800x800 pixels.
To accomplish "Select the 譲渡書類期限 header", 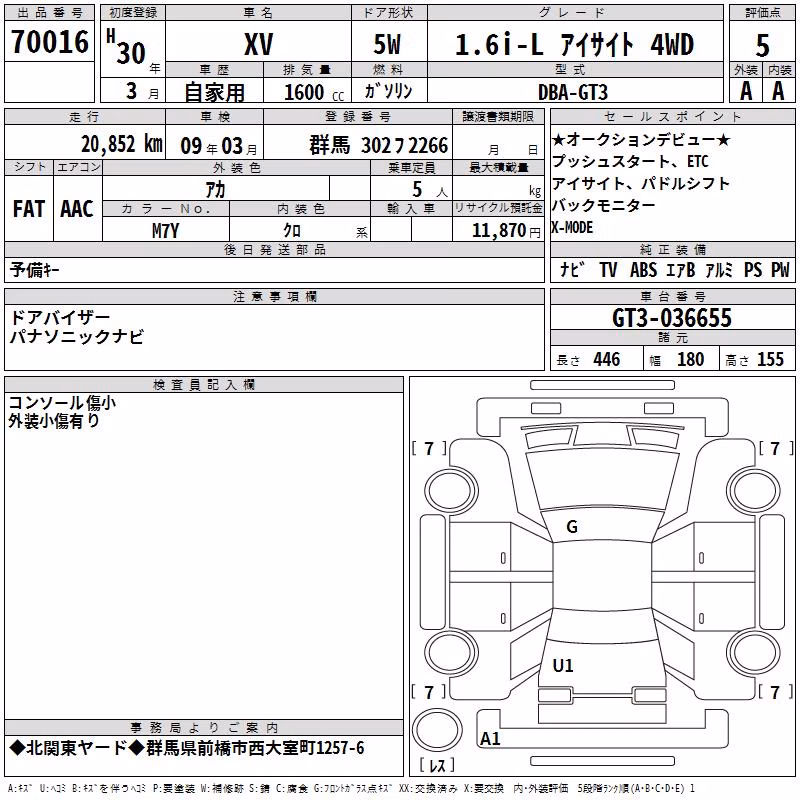I will click(x=498, y=116).
